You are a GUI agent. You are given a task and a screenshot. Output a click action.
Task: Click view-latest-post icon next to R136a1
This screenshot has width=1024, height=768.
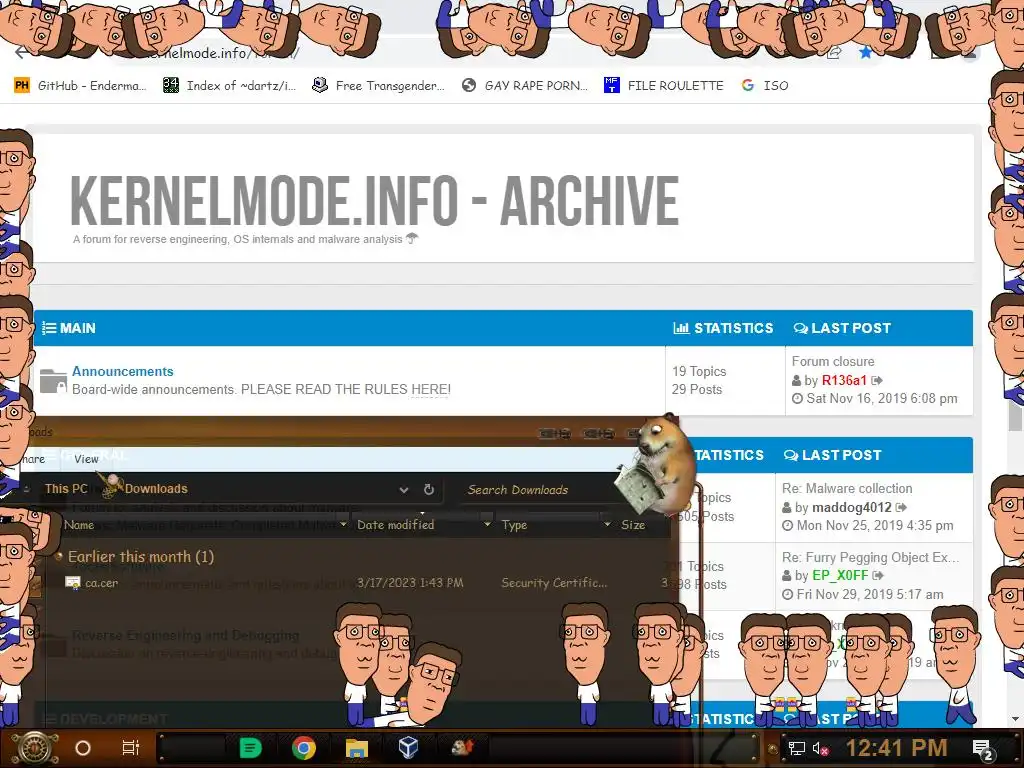[x=877, y=380]
